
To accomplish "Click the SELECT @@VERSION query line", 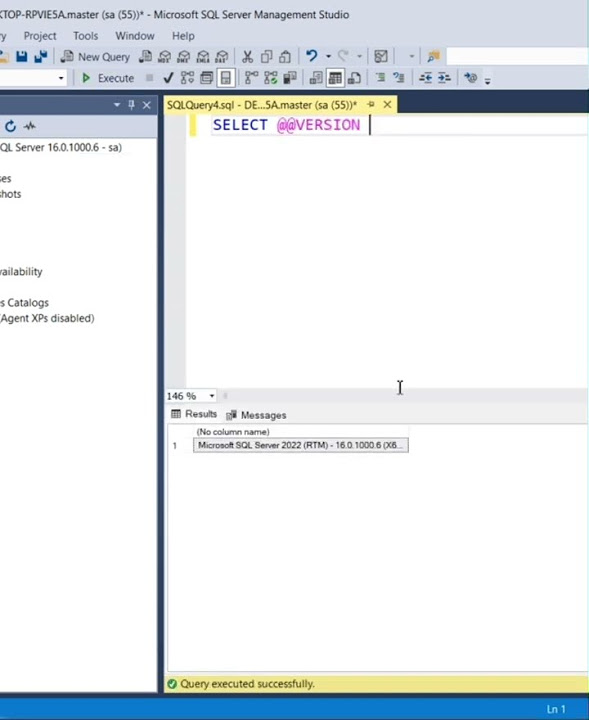I will (286, 125).
